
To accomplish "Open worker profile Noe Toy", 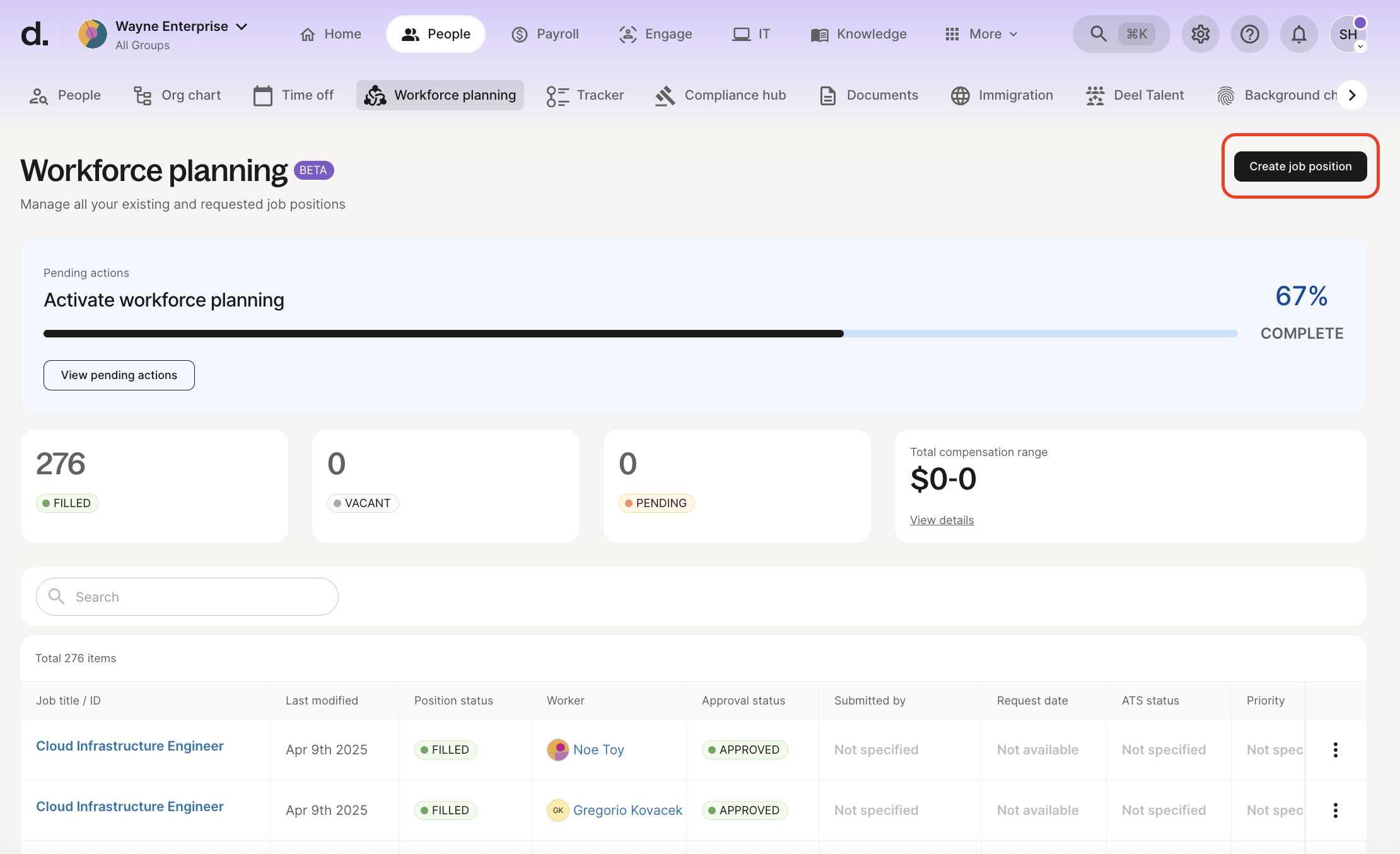I will [598, 750].
